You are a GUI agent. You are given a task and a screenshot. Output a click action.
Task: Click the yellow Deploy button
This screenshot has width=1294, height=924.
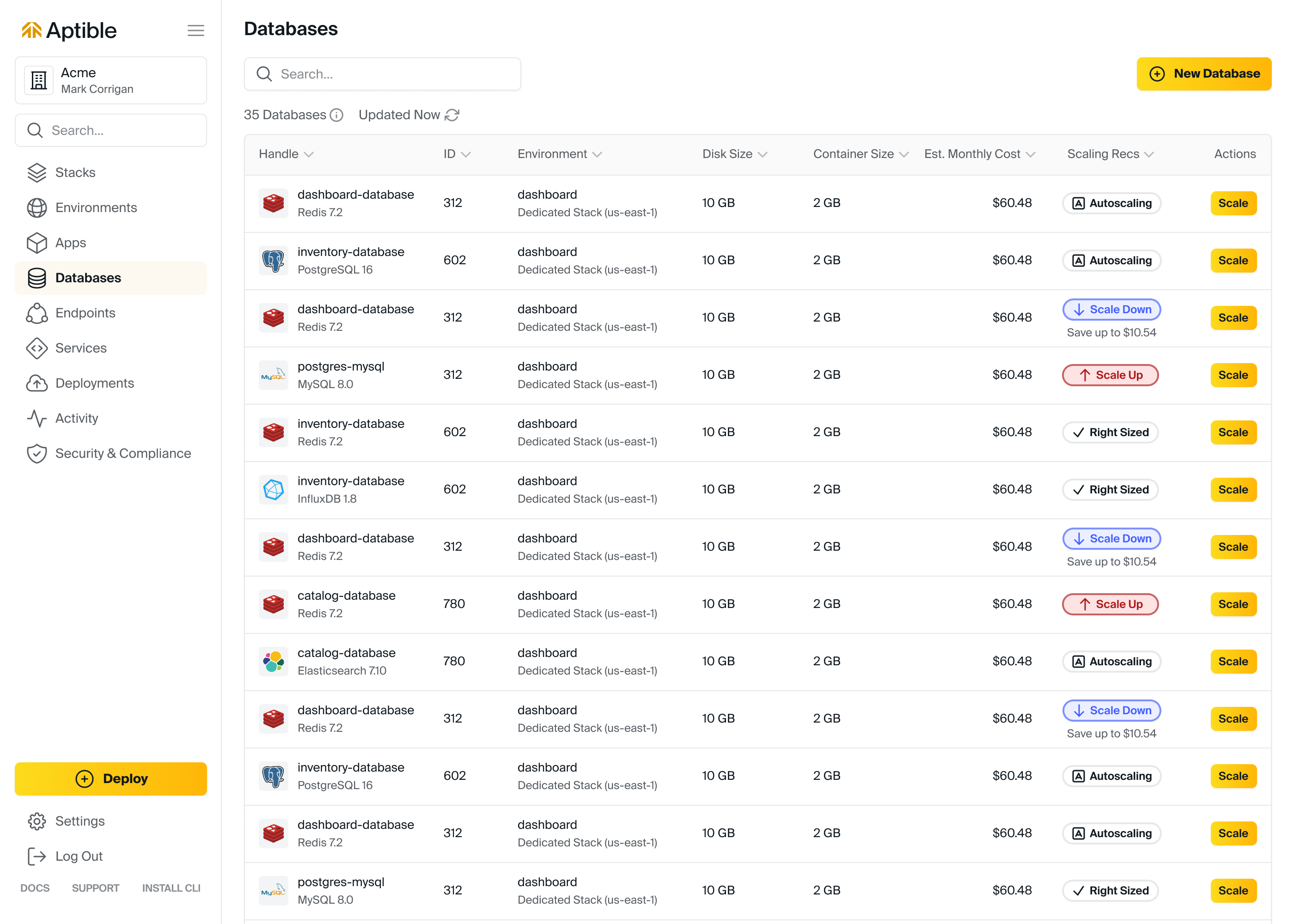111,779
